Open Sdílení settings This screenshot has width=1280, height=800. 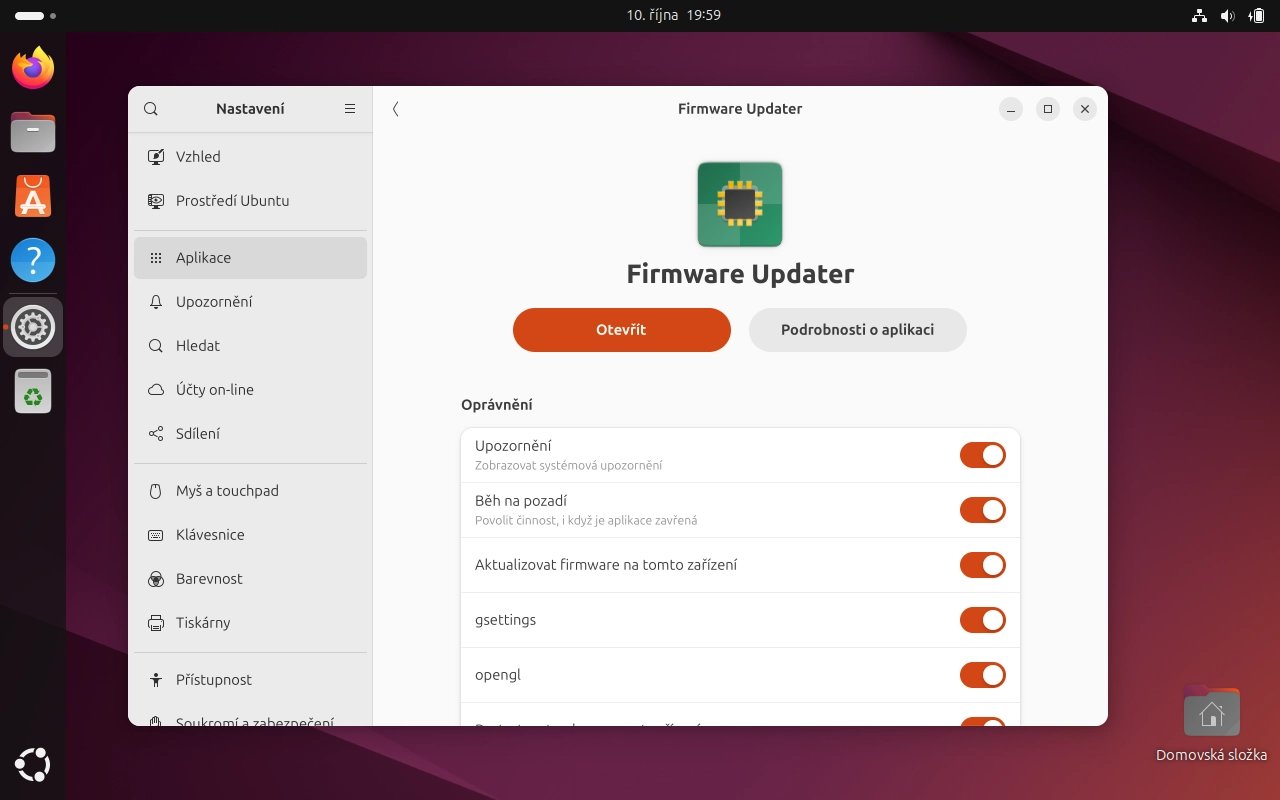250,434
